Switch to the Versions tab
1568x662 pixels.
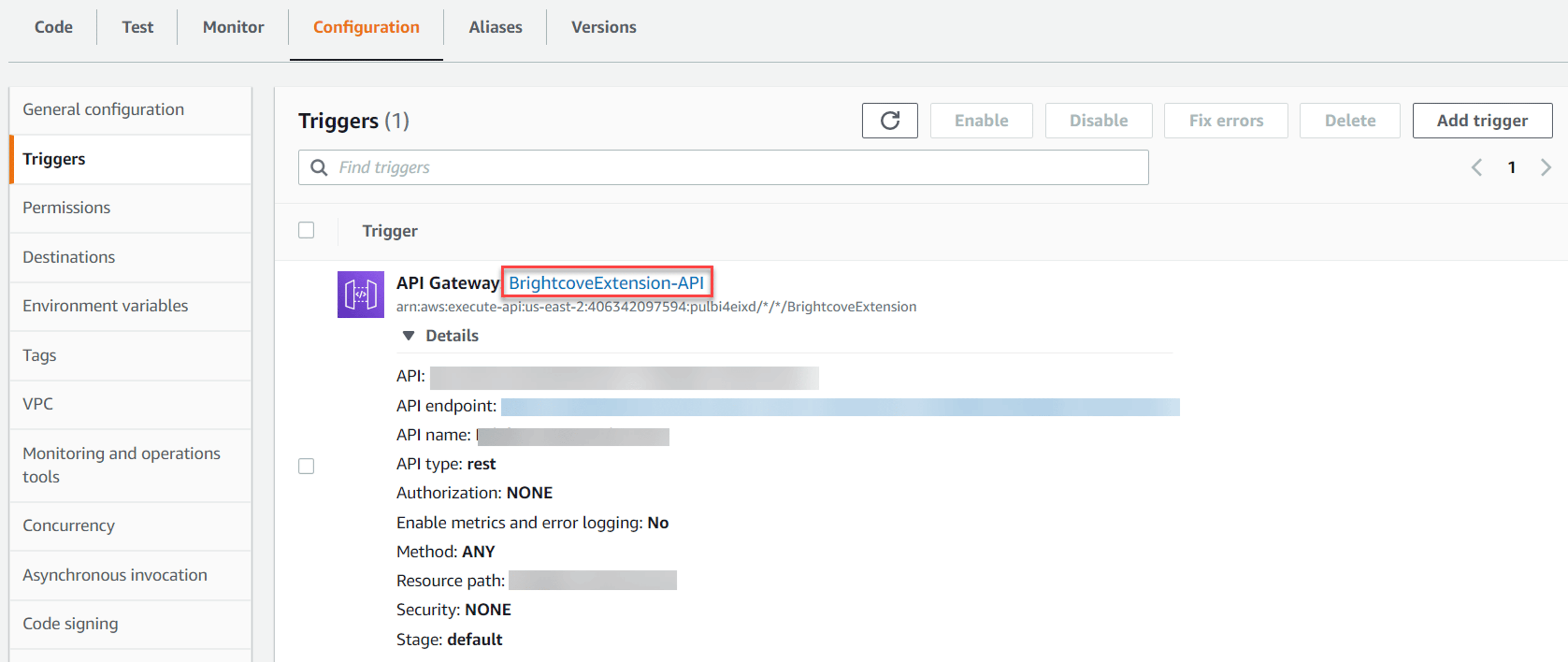click(604, 27)
